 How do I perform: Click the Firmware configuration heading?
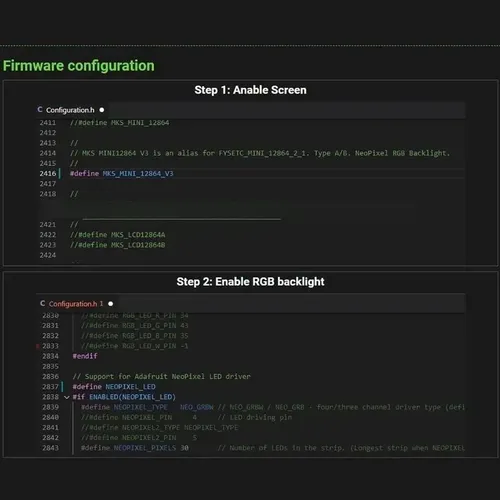[79, 66]
